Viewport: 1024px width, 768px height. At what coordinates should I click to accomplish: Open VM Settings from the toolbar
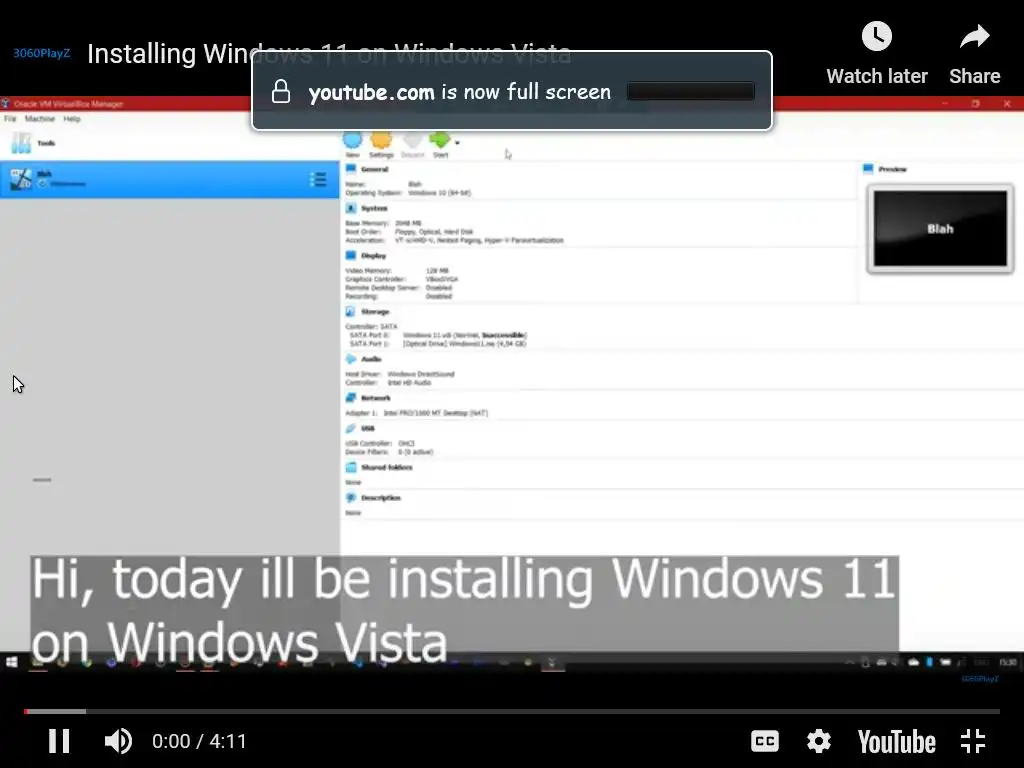(x=381, y=144)
